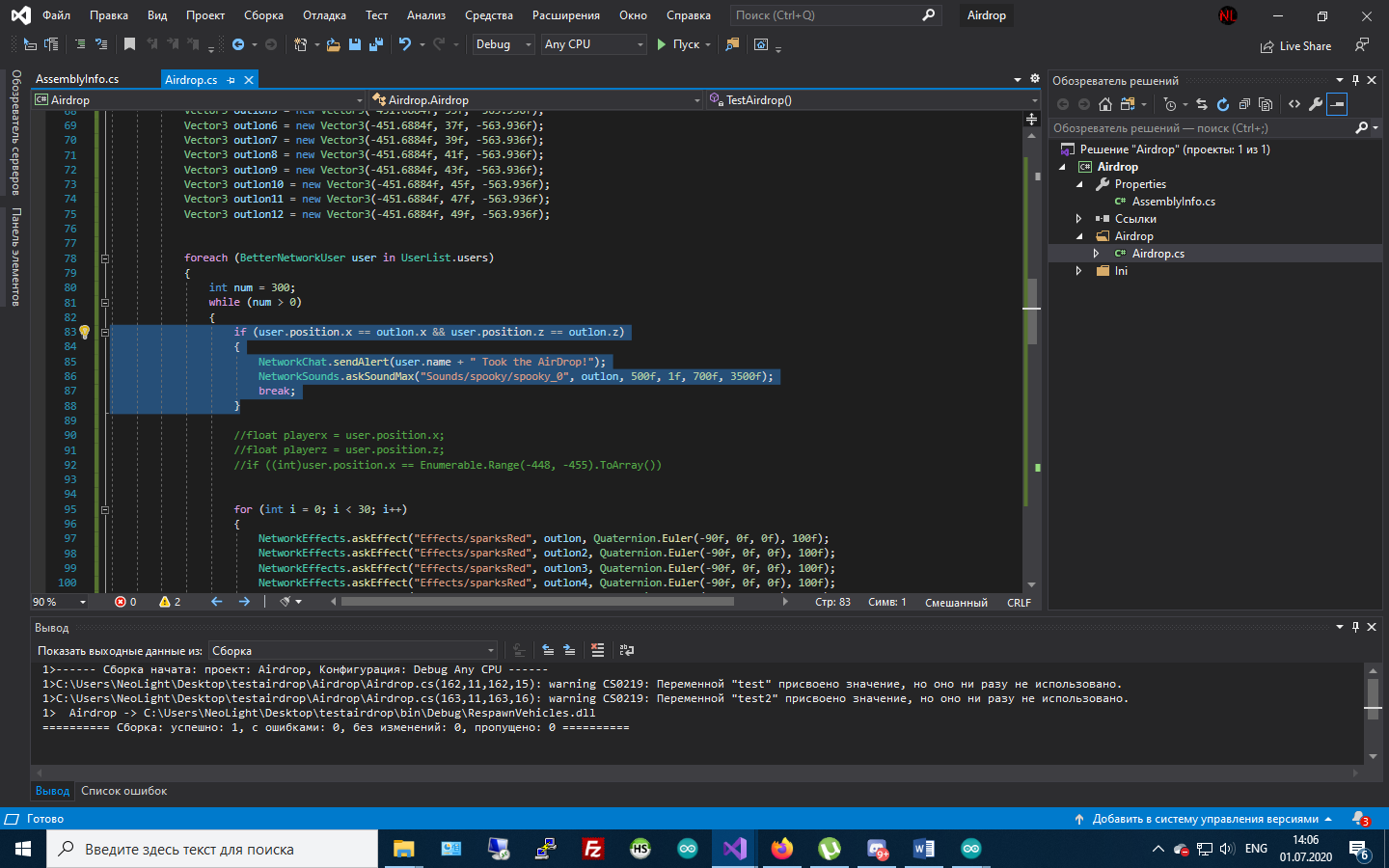Screen dimensions: 1389x868
Task: Open the Debug configuration dropdown
Action: click(503, 44)
